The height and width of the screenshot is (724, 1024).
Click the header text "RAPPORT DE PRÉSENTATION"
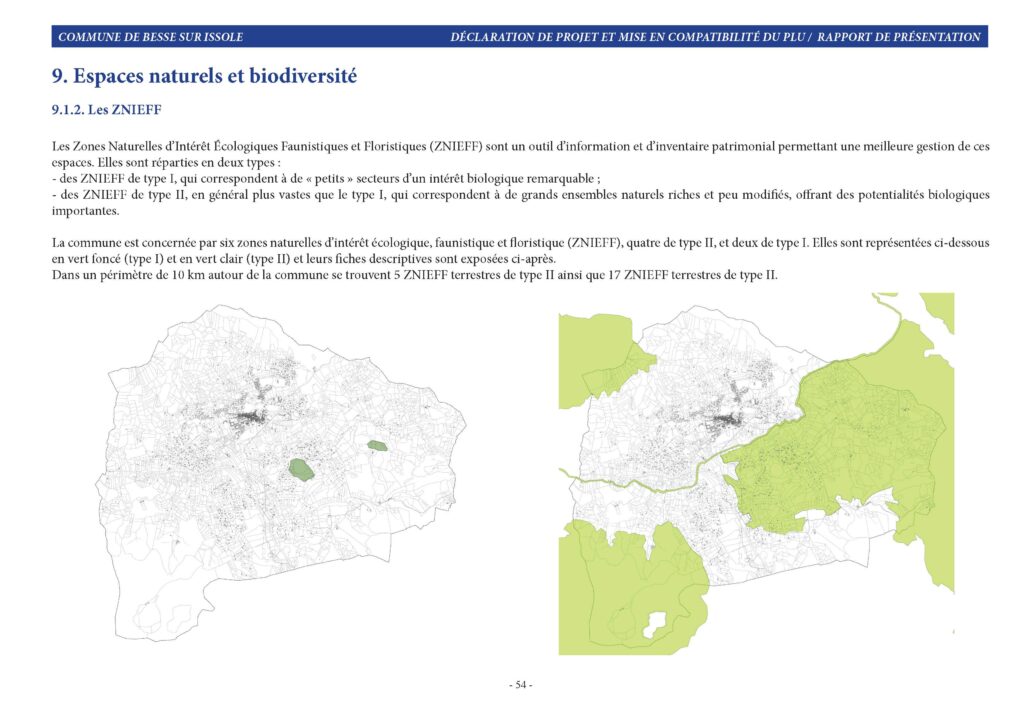click(899, 37)
